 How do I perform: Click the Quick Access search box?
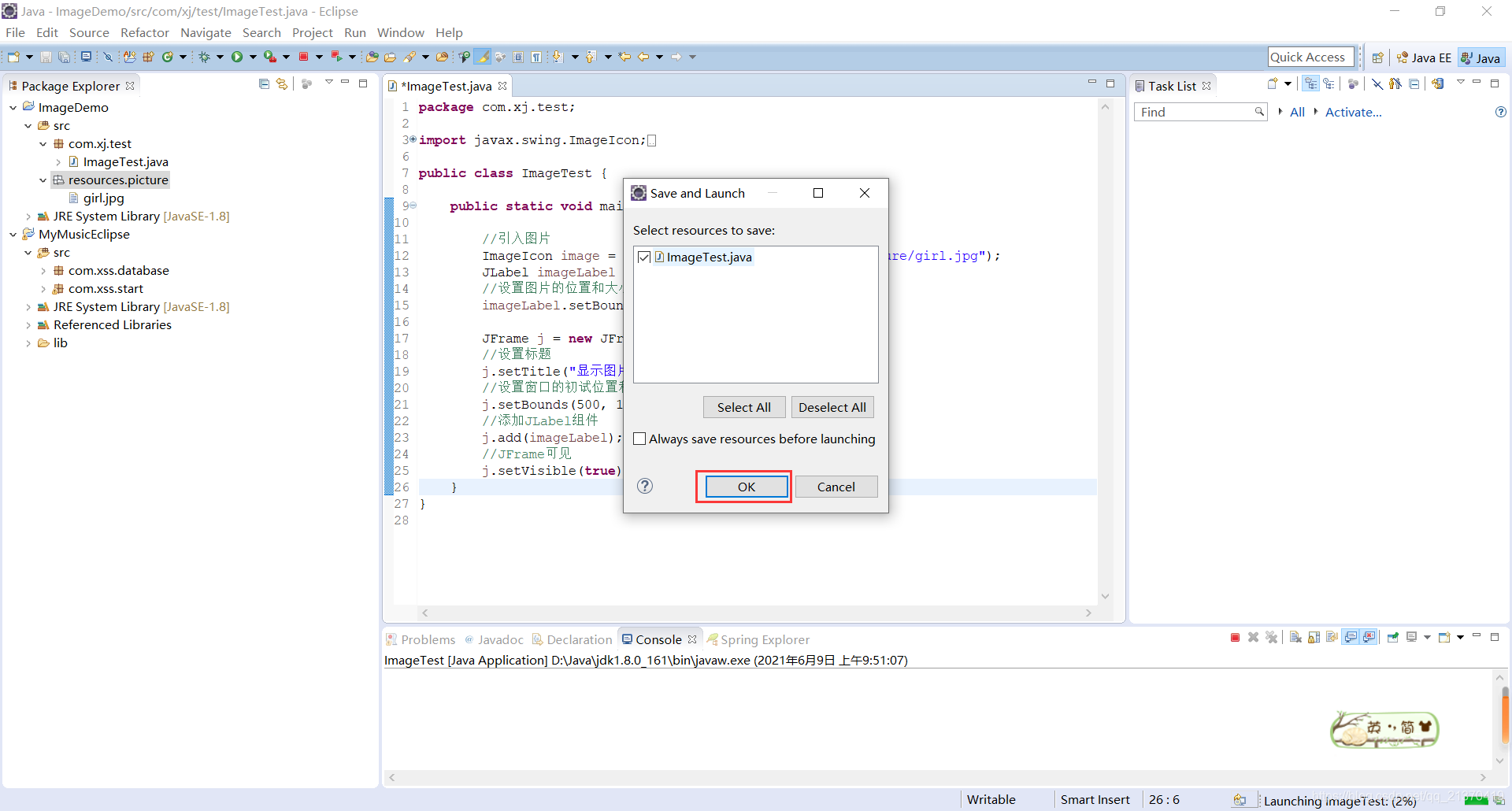point(1311,57)
